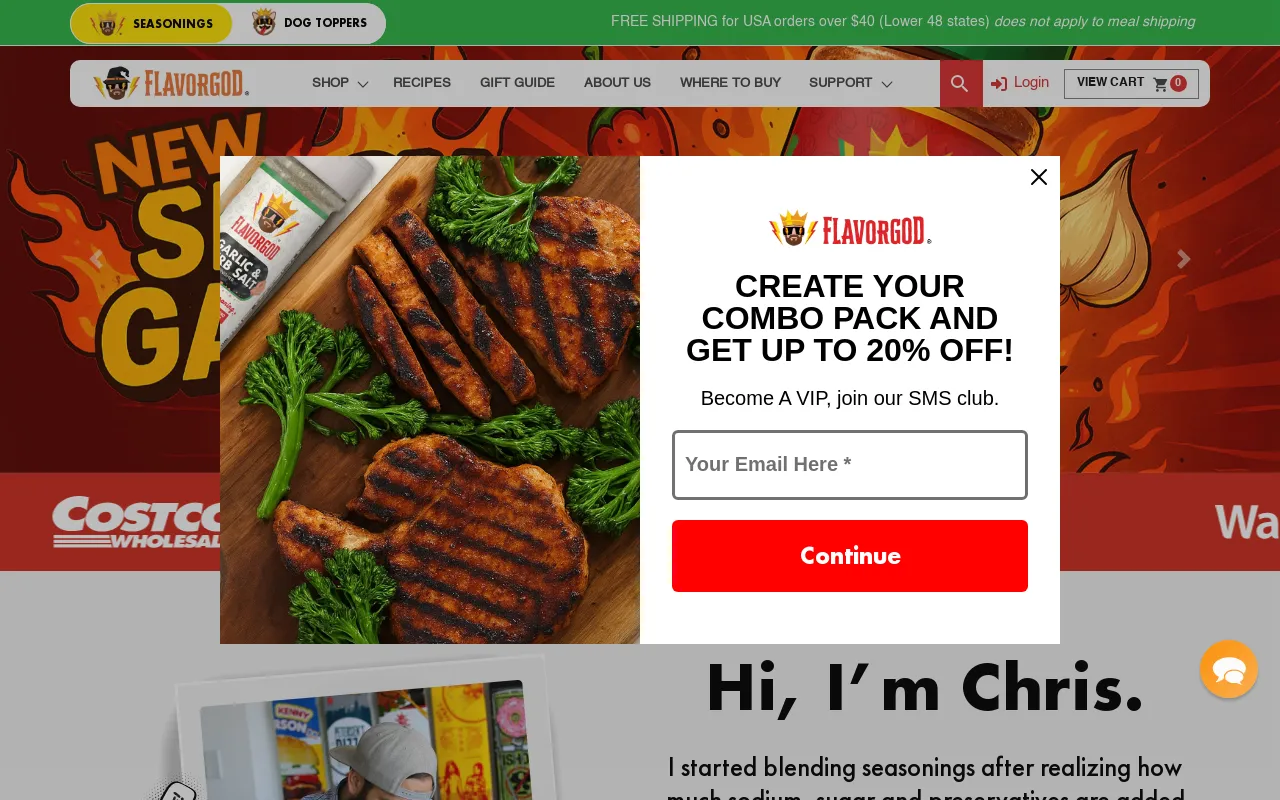Click the search magnifier icon
The image size is (1280, 800).
(960, 84)
